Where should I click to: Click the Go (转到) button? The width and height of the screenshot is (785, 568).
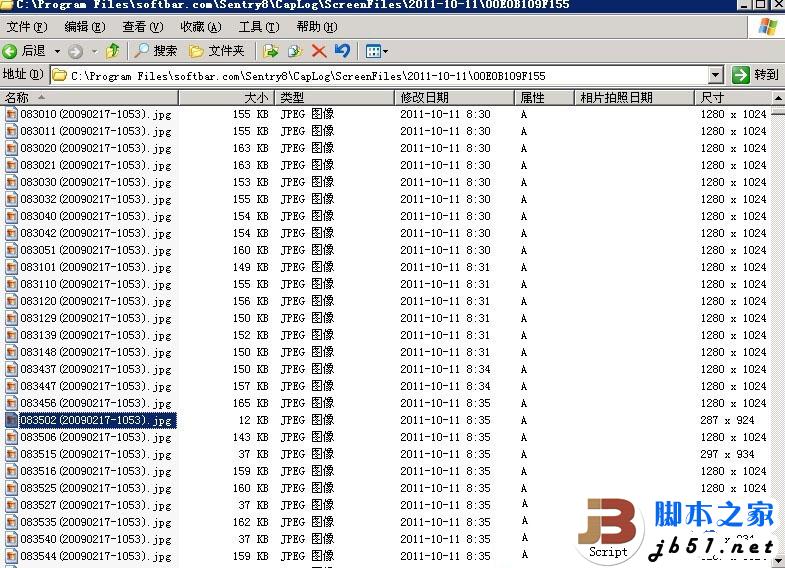[x=755, y=75]
